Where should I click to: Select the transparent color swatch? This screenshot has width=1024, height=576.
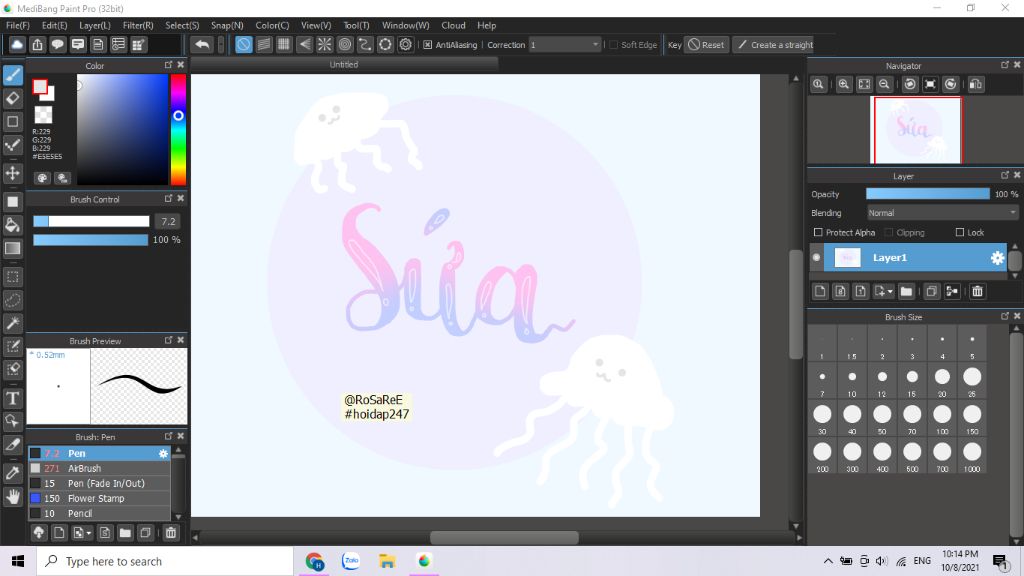pyautogui.click(x=43, y=114)
